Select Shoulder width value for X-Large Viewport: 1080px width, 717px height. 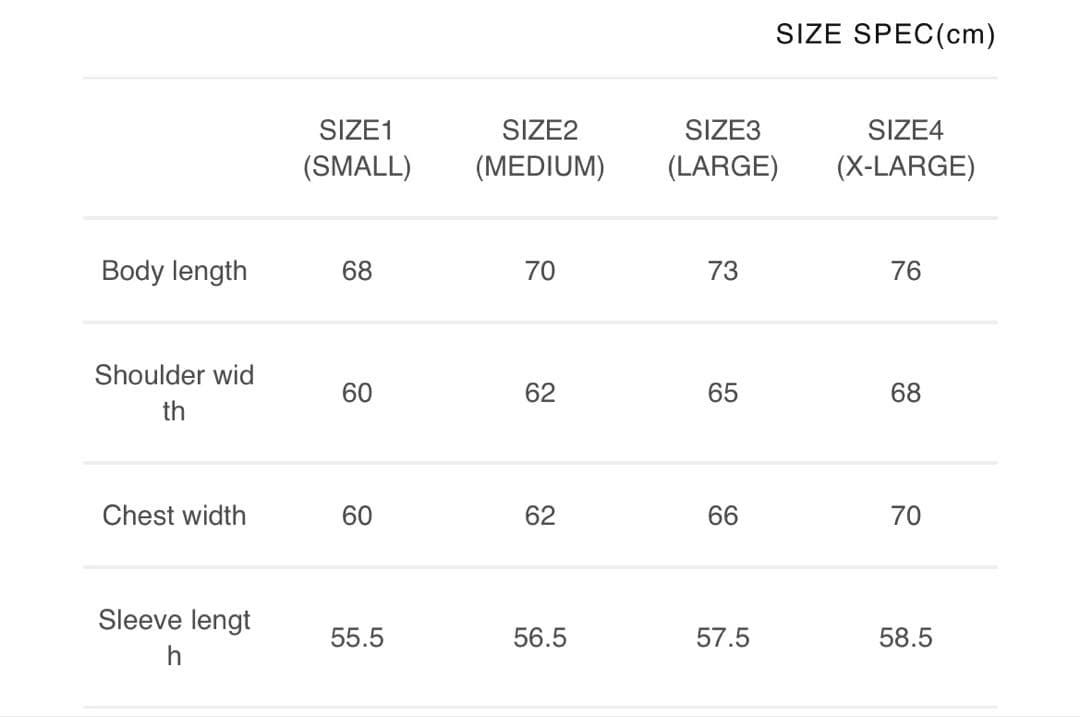click(x=905, y=393)
